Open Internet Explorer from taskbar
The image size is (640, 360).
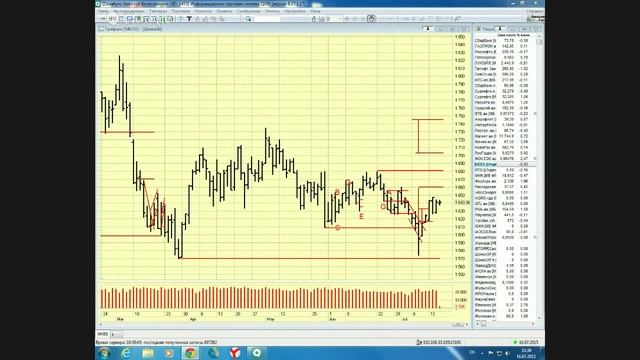(x=126, y=353)
